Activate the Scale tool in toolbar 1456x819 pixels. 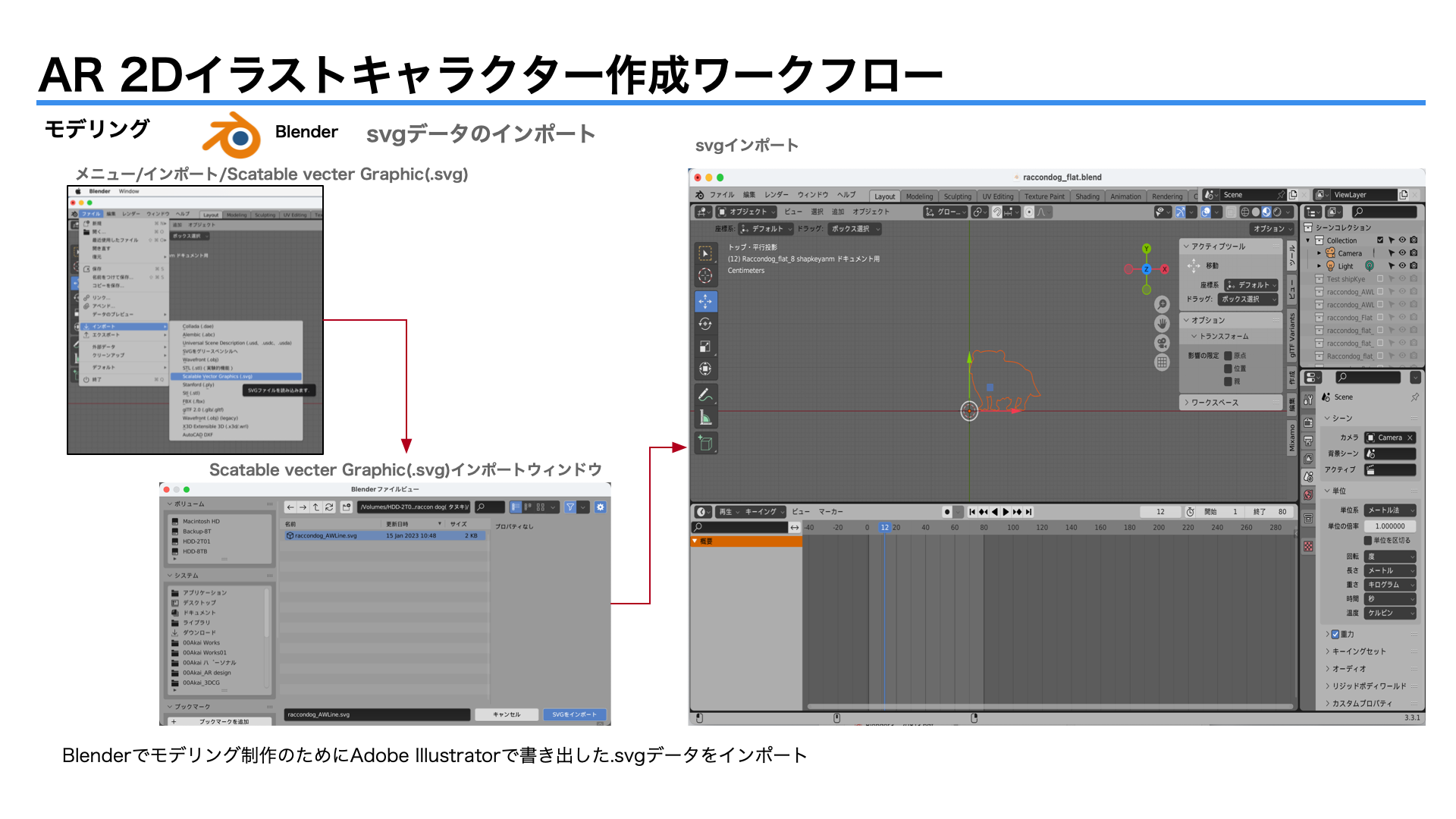pyautogui.click(x=705, y=347)
